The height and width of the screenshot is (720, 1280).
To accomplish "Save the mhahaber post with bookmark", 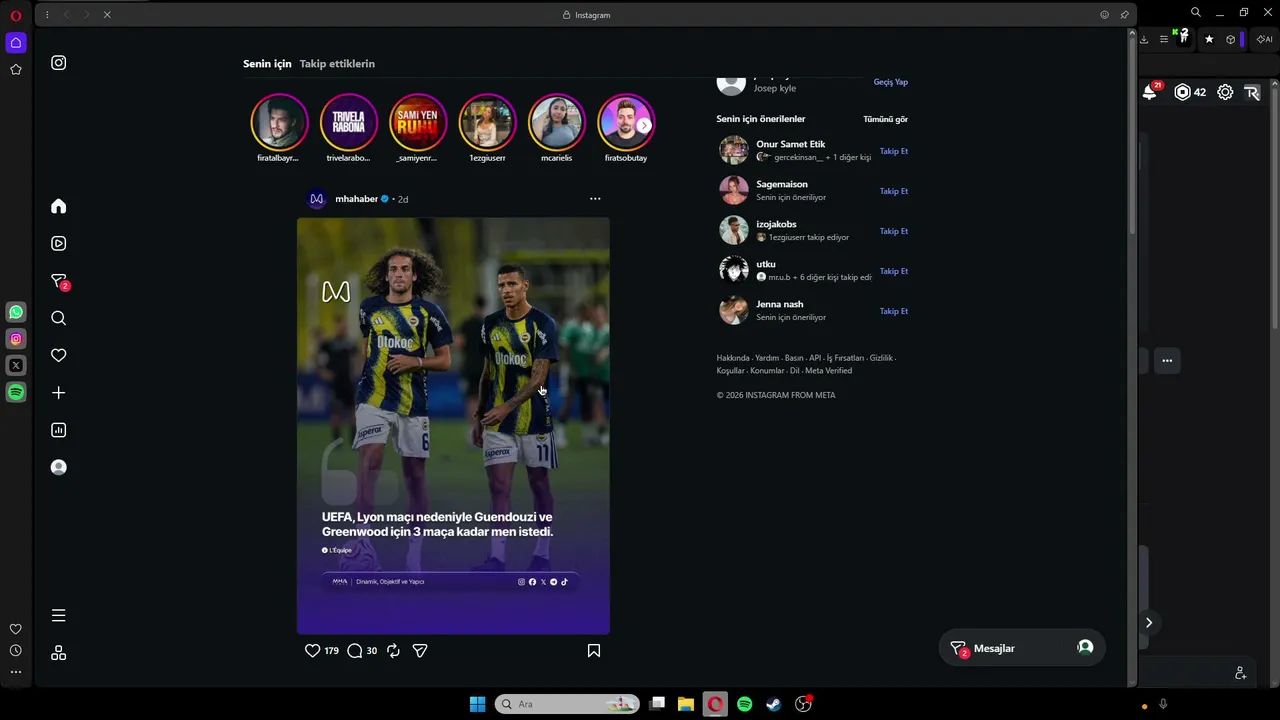I will coord(594,650).
